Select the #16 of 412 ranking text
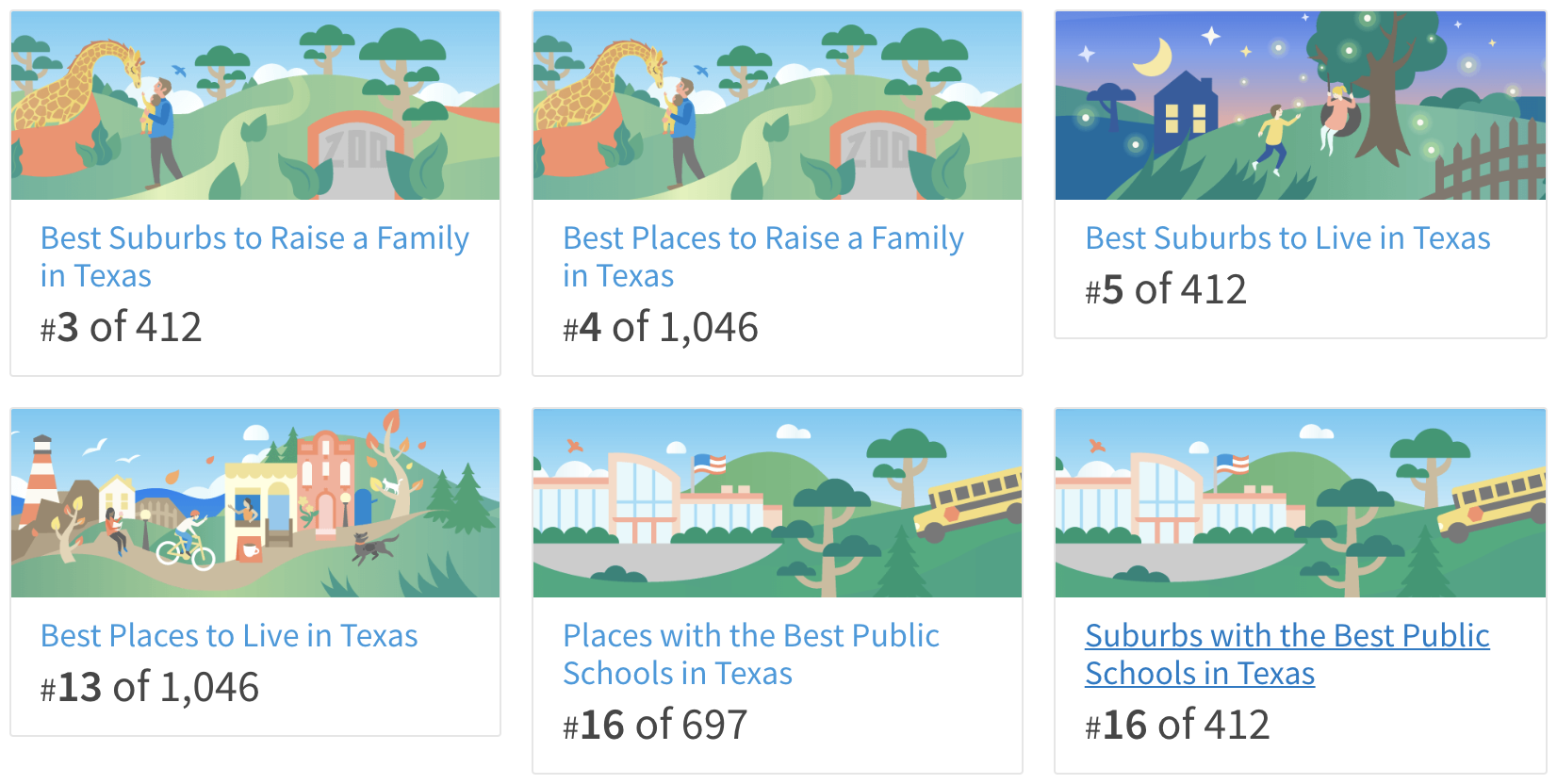The width and height of the screenshot is (1557, 784). pyautogui.click(x=1177, y=726)
